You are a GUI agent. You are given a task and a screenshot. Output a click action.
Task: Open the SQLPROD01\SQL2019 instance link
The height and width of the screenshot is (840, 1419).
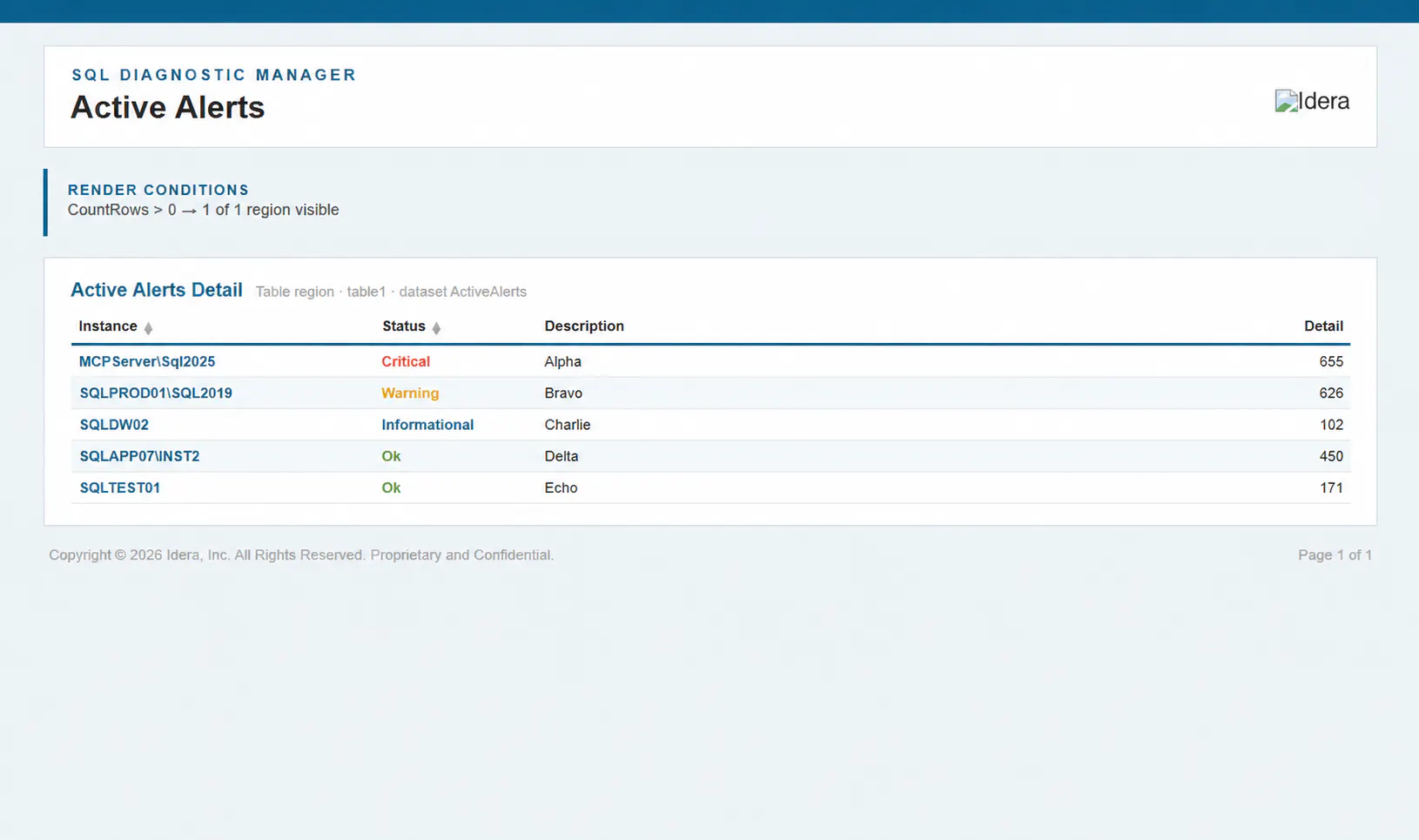click(x=156, y=393)
